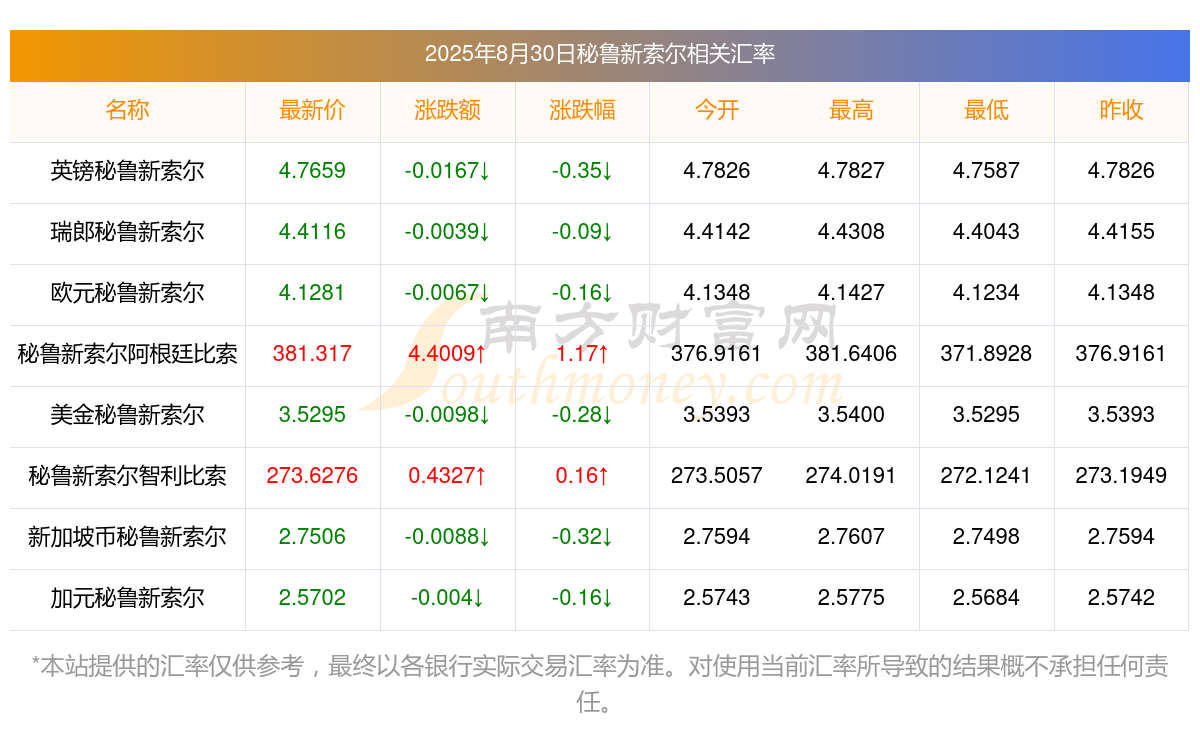Select the row name 美金秘鲁新索尔

click(x=127, y=415)
